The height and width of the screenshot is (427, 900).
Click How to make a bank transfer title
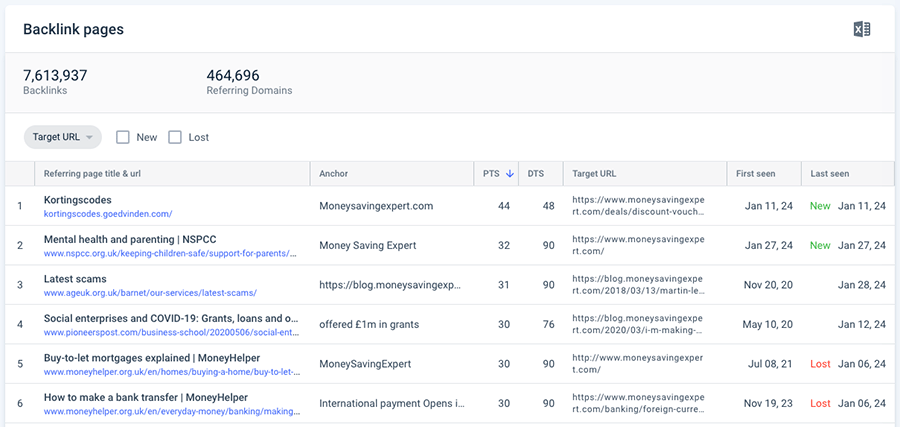coord(146,397)
